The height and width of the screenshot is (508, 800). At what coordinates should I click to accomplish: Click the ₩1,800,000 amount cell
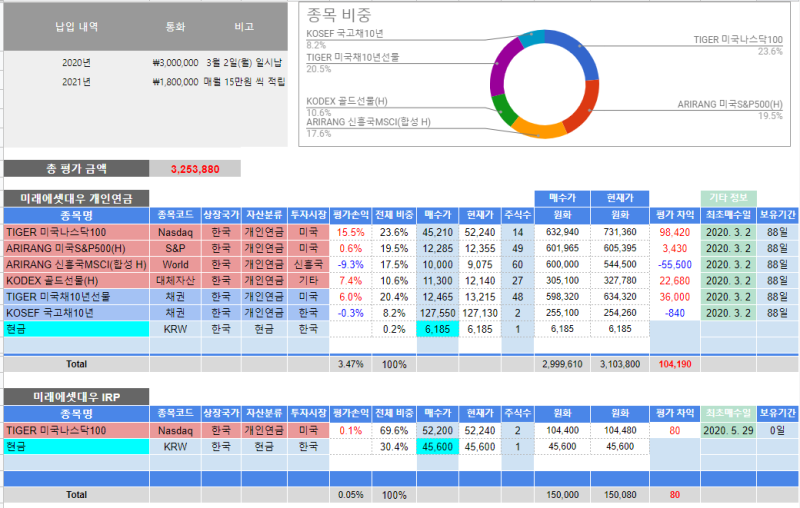(175, 82)
